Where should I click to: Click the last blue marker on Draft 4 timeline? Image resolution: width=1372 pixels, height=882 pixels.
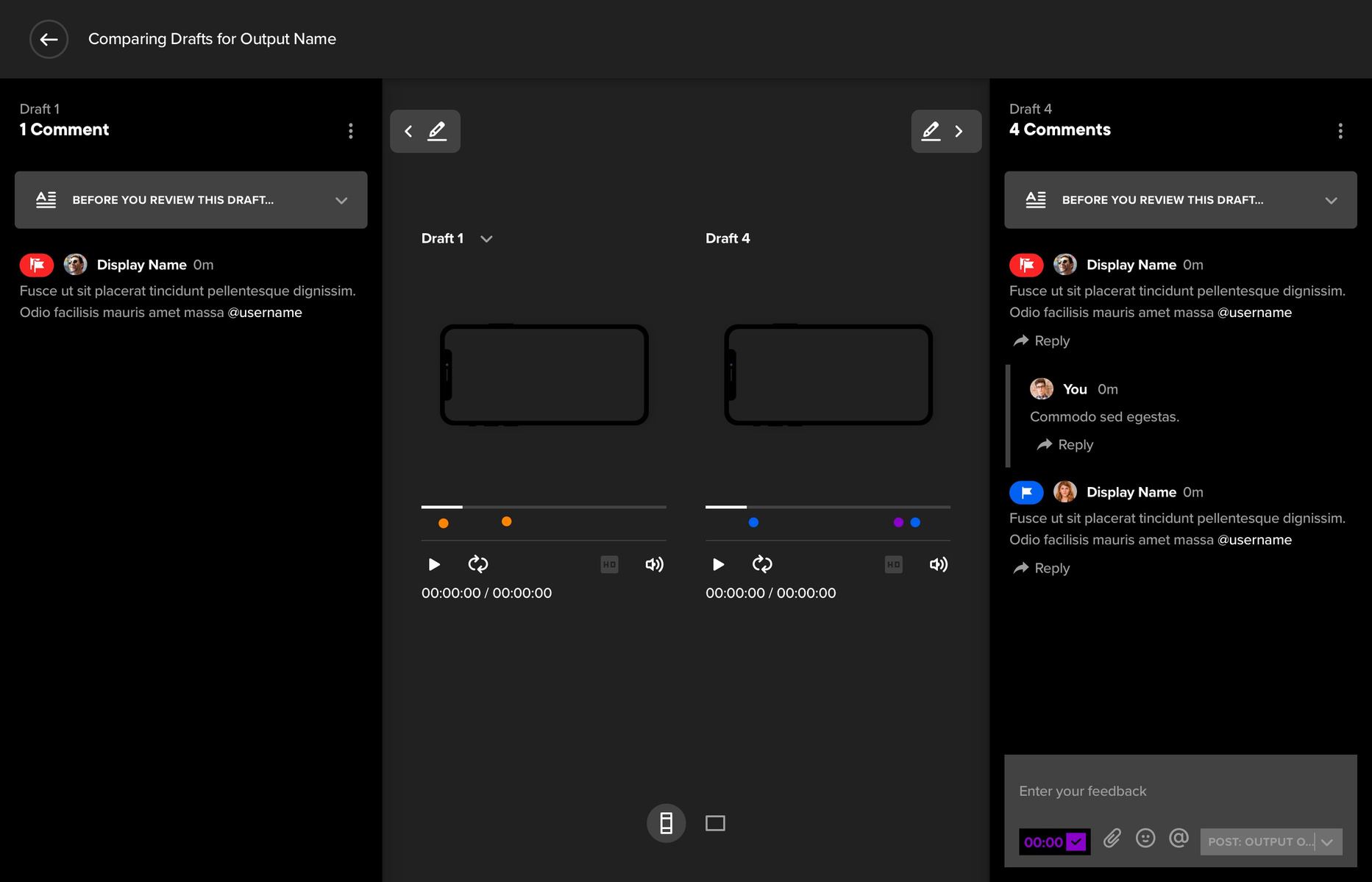(x=915, y=522)
